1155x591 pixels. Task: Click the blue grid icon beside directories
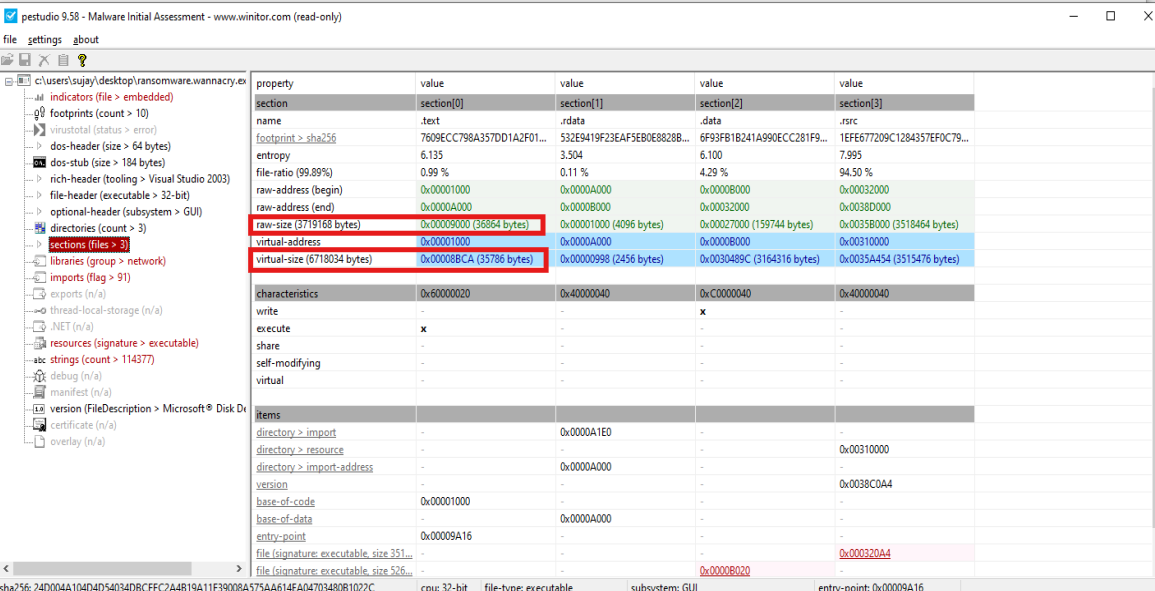40,228
